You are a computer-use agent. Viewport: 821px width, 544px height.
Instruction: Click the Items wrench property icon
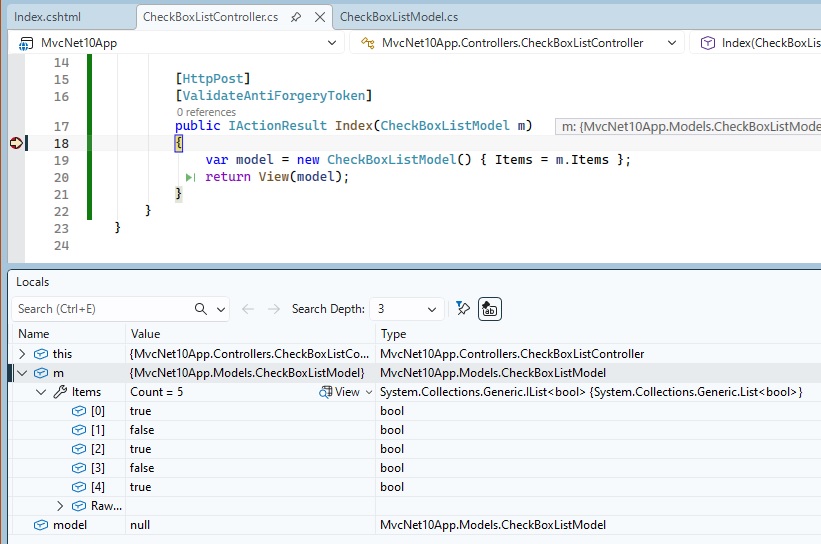pyautogui.click(x=60, y=392)
